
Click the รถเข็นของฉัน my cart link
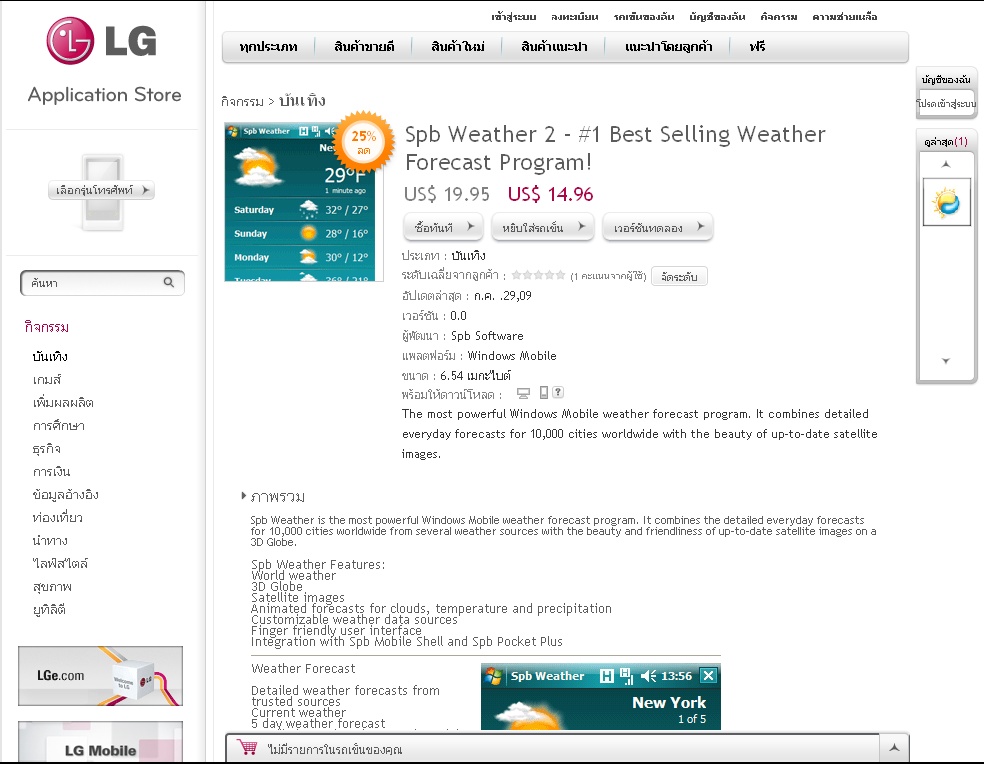coord(644,17)
